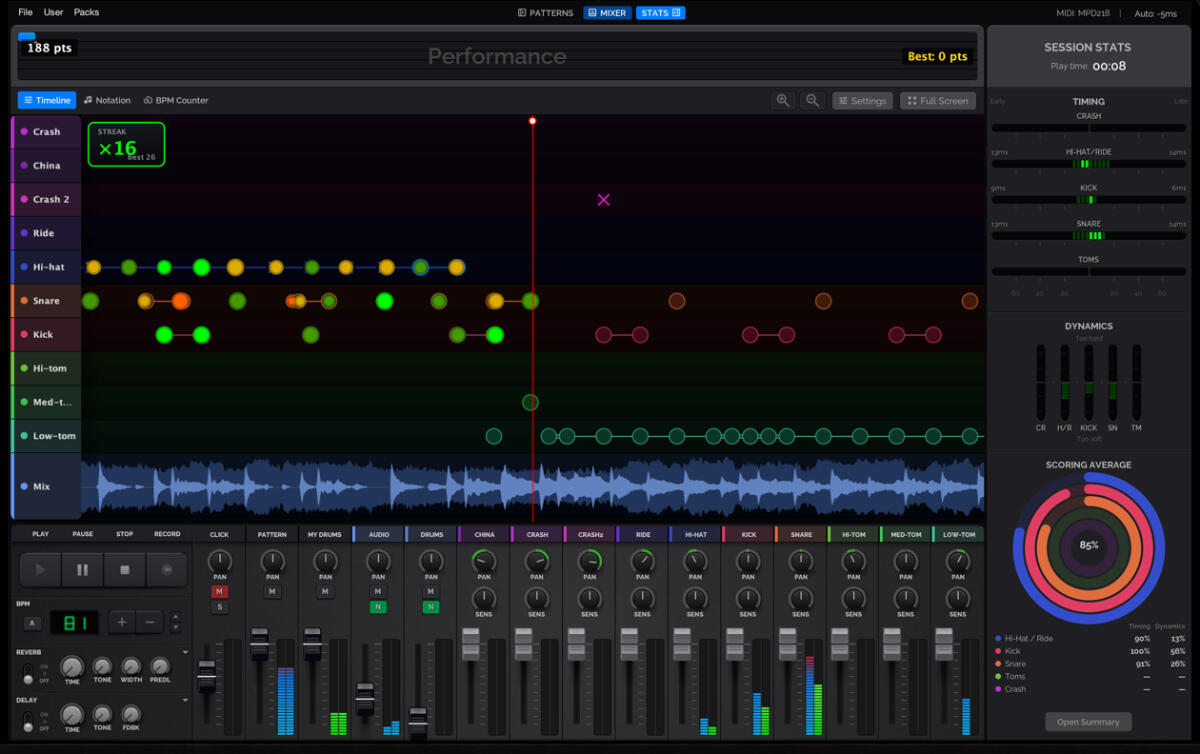
Task: Click the Reverb WIDTH knob
Action: [x=131, y=666]
